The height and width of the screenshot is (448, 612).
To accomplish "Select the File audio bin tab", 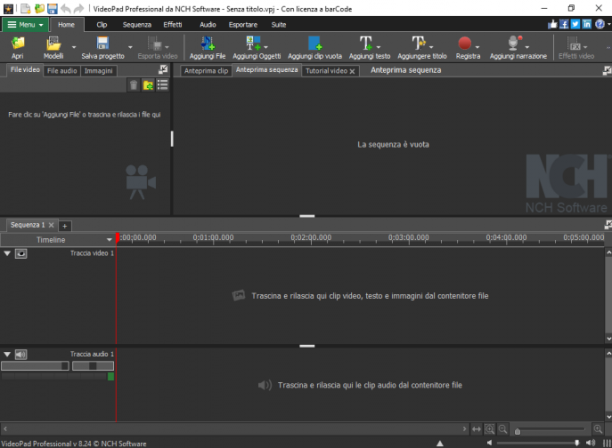I will (62, 71).
